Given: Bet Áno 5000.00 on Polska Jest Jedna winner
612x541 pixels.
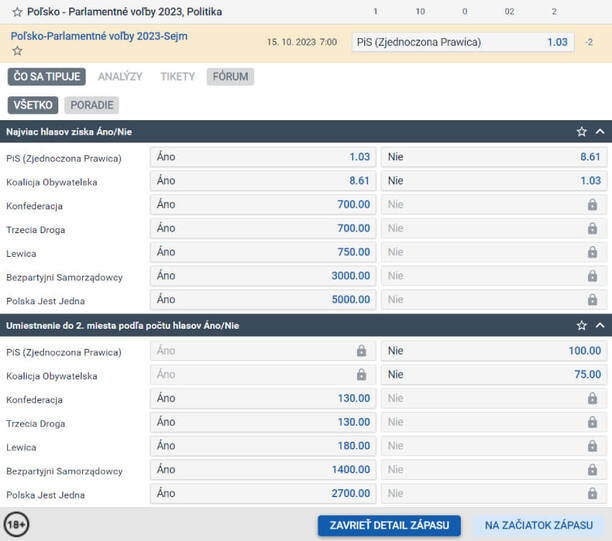Looking at the screenshot, I should tap(263, 300).
